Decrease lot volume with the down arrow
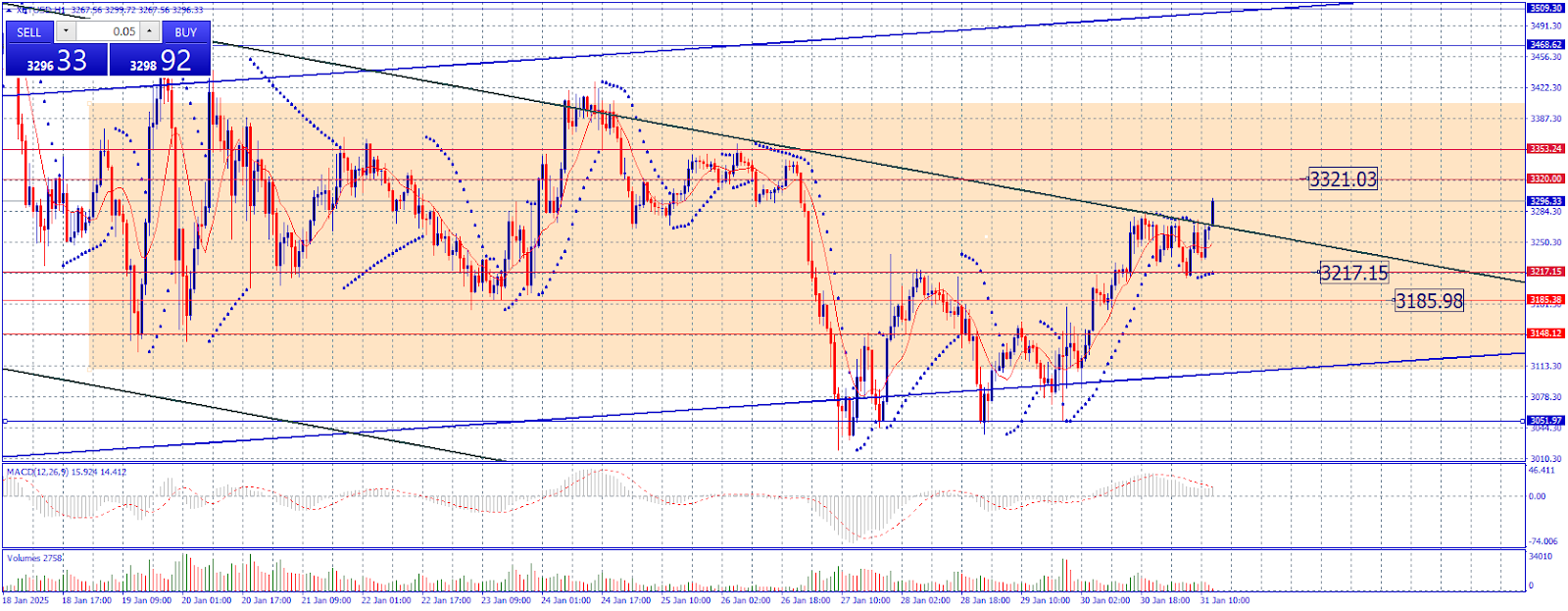Viewport: 1568px width, 611px height. [x=66, y=31]
